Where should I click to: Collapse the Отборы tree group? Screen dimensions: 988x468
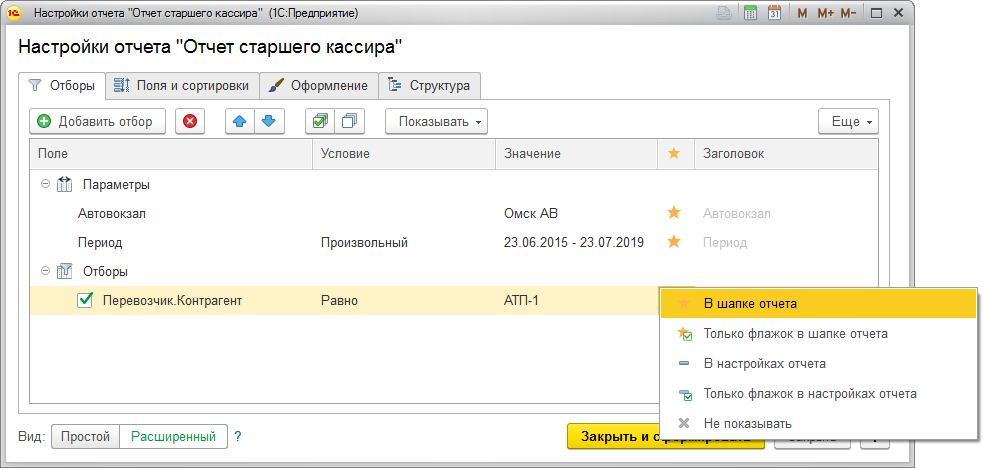click(x=44, y=271)
